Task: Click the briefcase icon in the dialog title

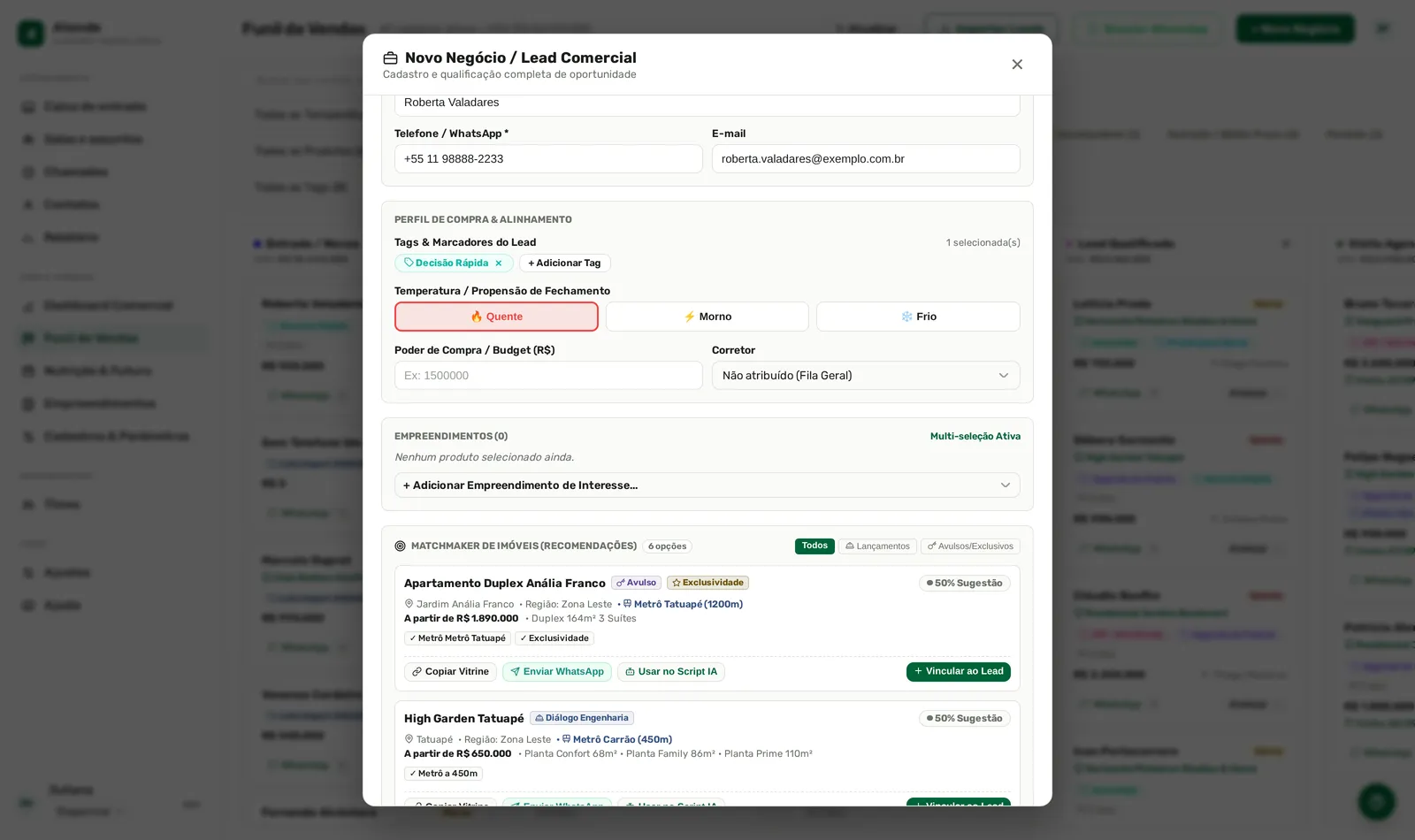Action: tap(390, 58)
